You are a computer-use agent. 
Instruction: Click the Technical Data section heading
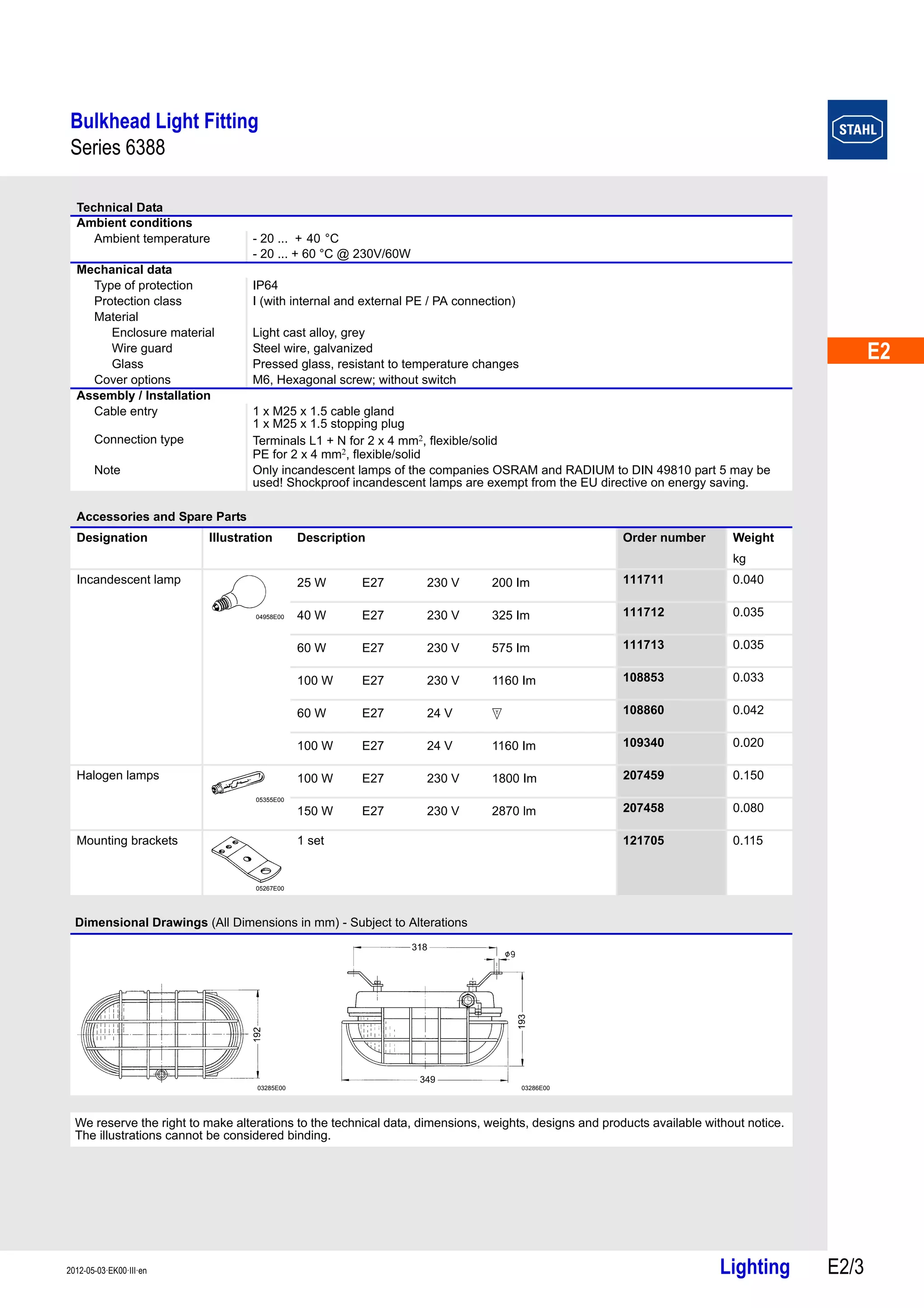pos(120,207)
